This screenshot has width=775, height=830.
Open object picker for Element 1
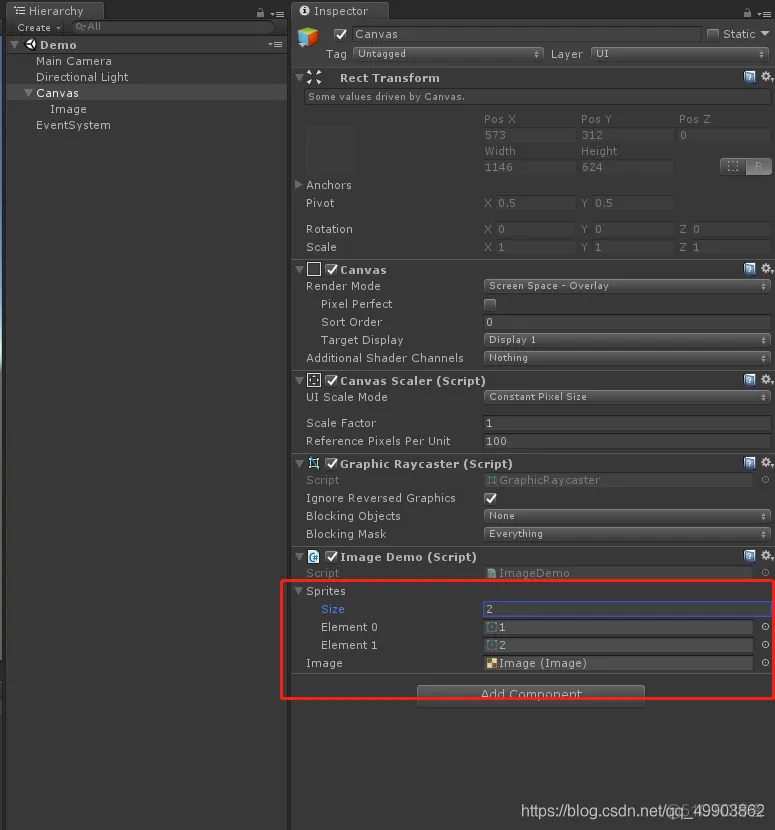[765, 645]
